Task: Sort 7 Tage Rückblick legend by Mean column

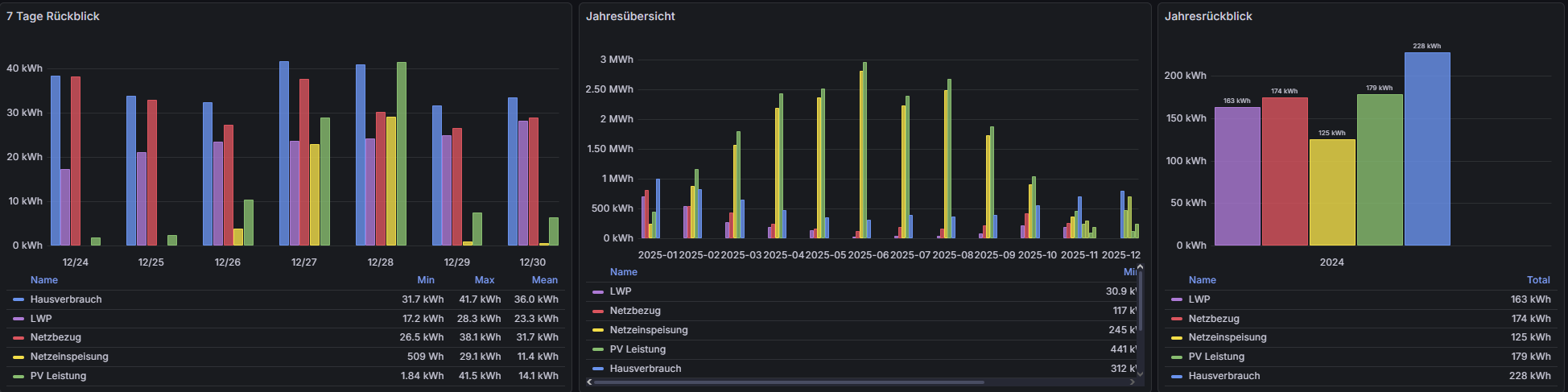Action: [x=544, y=280]
